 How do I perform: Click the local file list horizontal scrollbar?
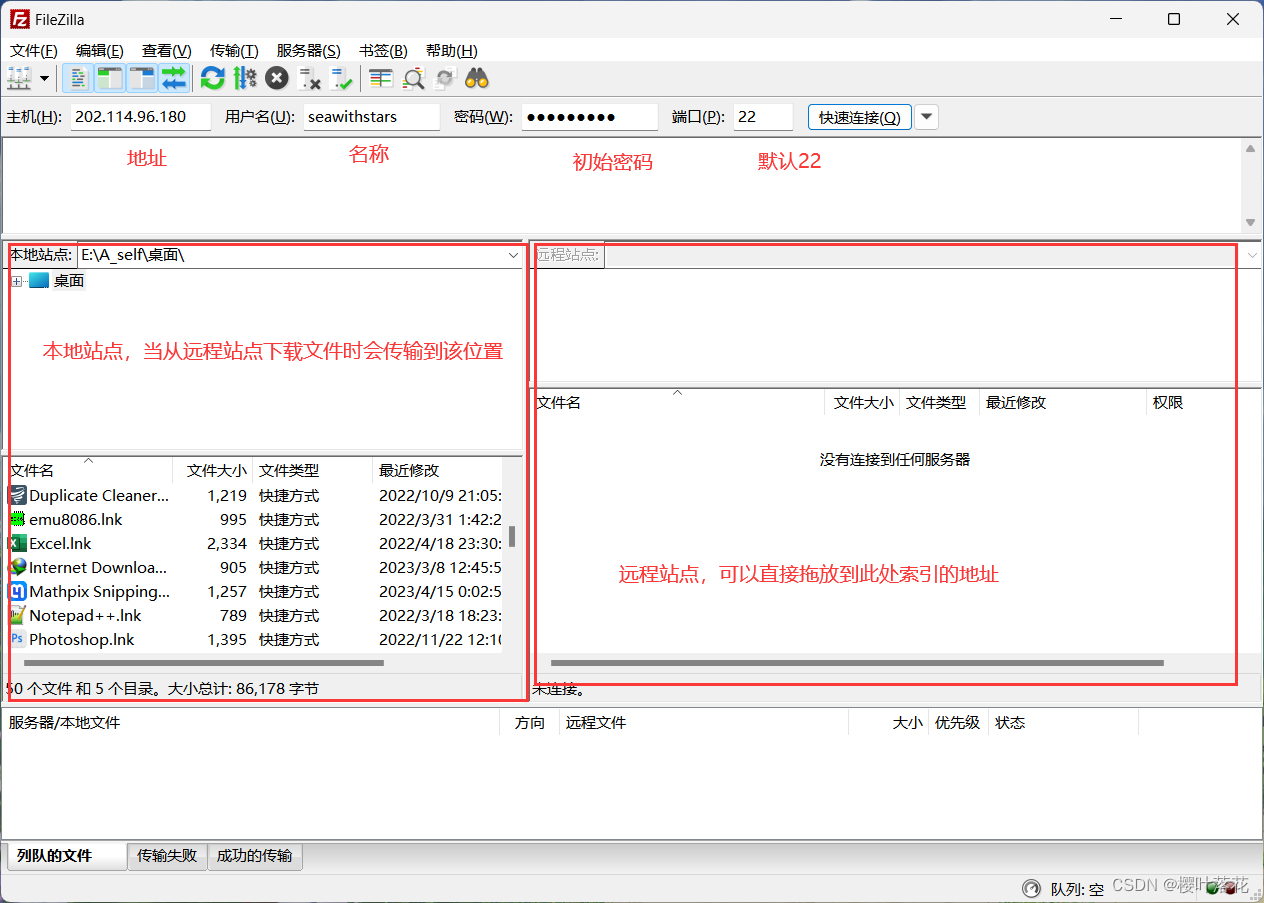(x=204, y=663)
